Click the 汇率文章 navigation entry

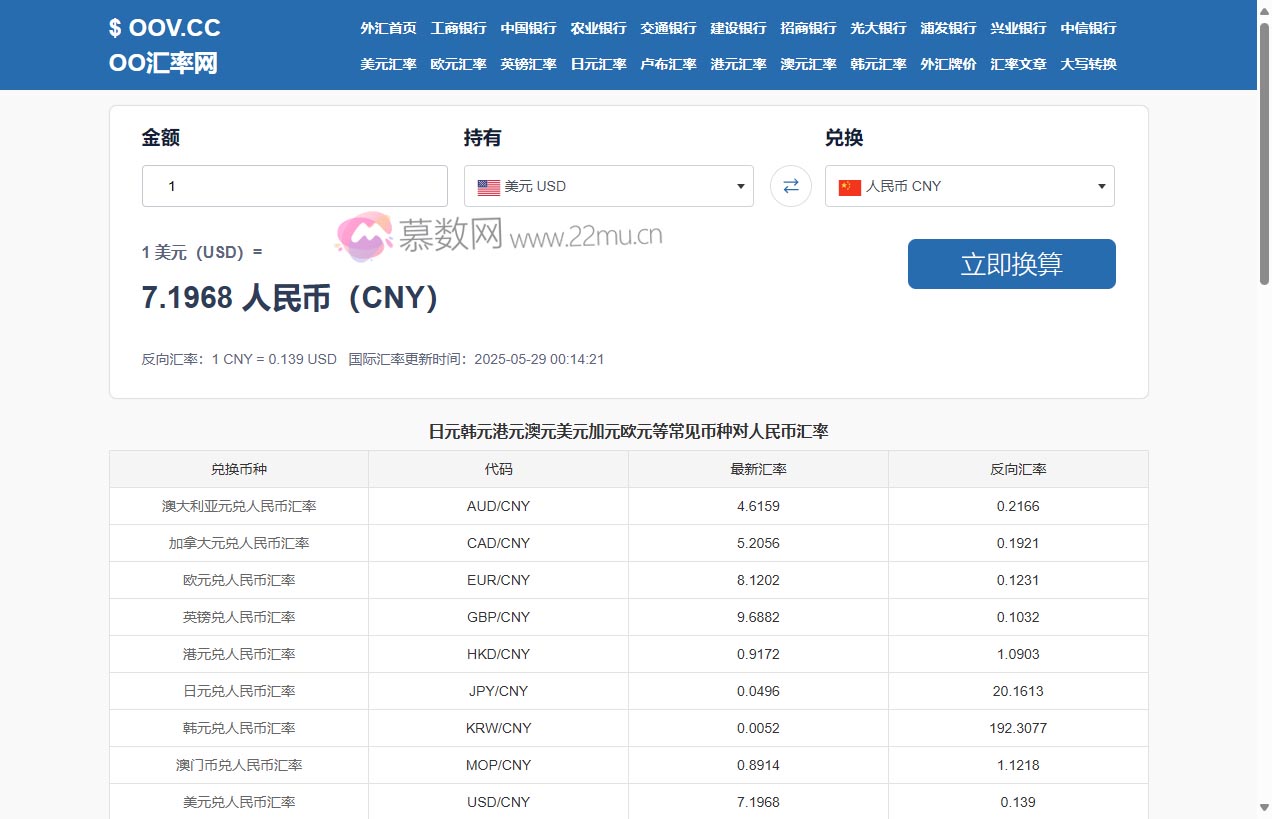tap(1017, 64)
